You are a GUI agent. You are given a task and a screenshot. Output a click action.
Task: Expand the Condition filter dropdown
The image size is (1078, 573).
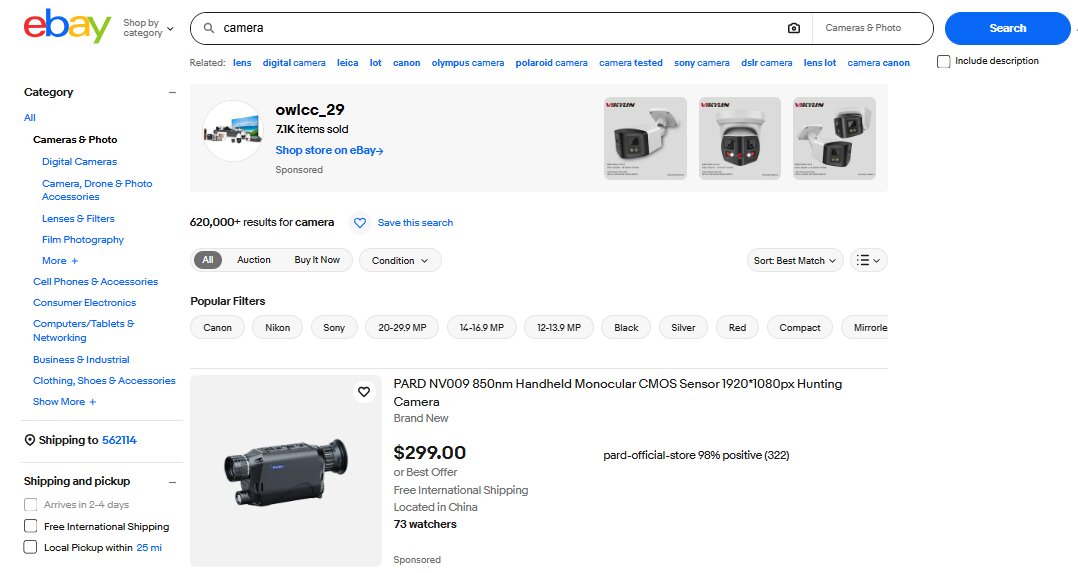[x=400, y=260]
